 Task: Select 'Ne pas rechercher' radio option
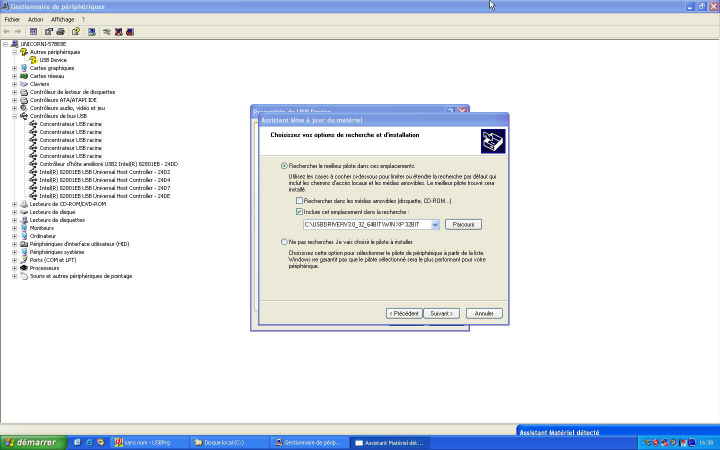284,241
